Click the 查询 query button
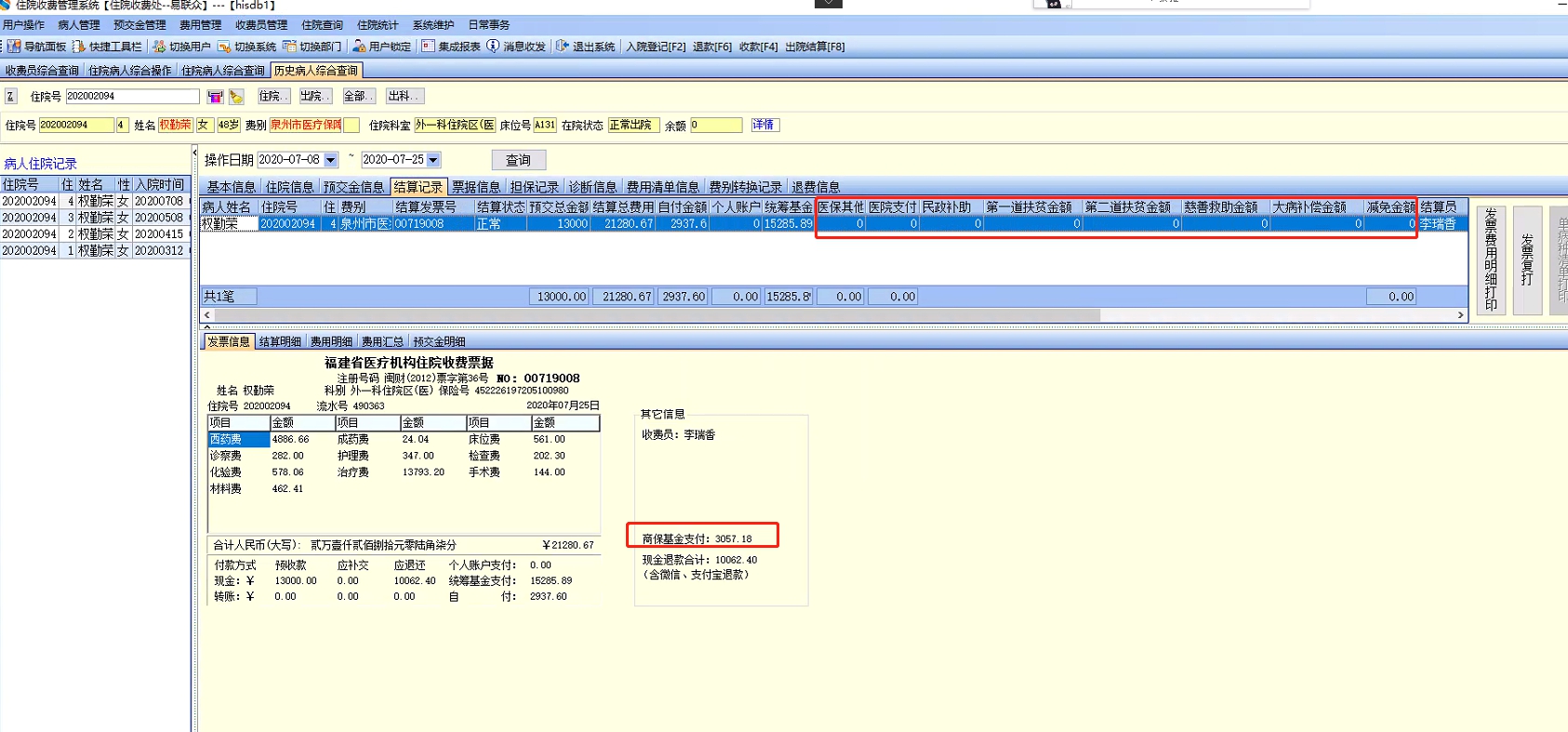Viewport: 1568px width, 732px height. (x=518, y=160)
